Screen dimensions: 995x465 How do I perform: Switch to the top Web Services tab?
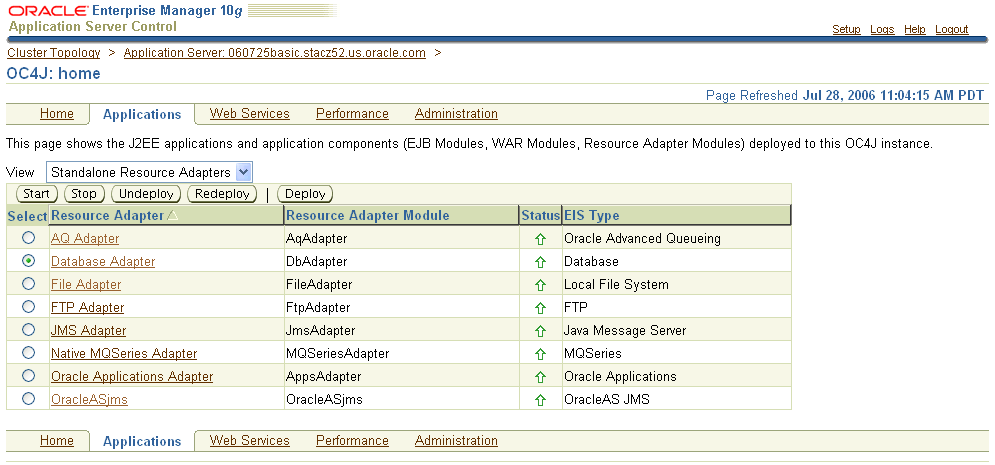tap(249, 114)
